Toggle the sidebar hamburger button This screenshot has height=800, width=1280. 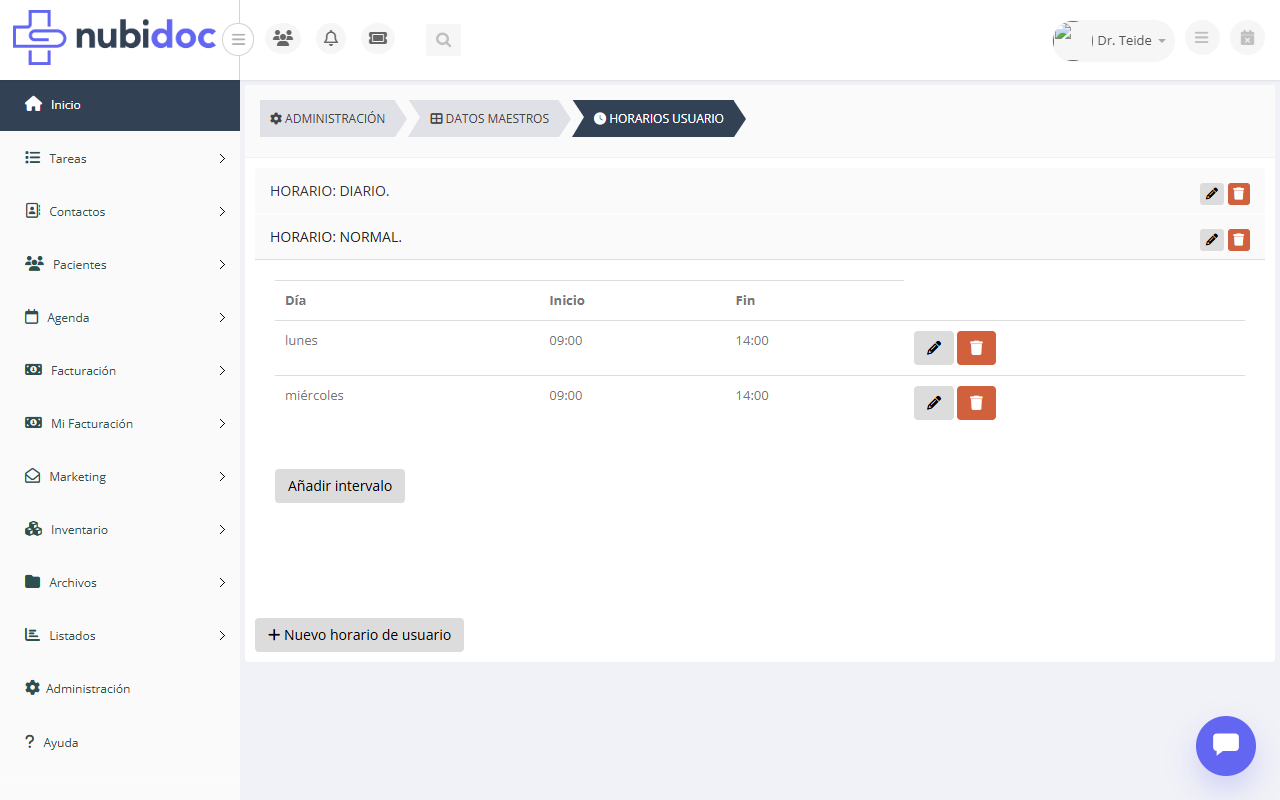pos(238,40)
